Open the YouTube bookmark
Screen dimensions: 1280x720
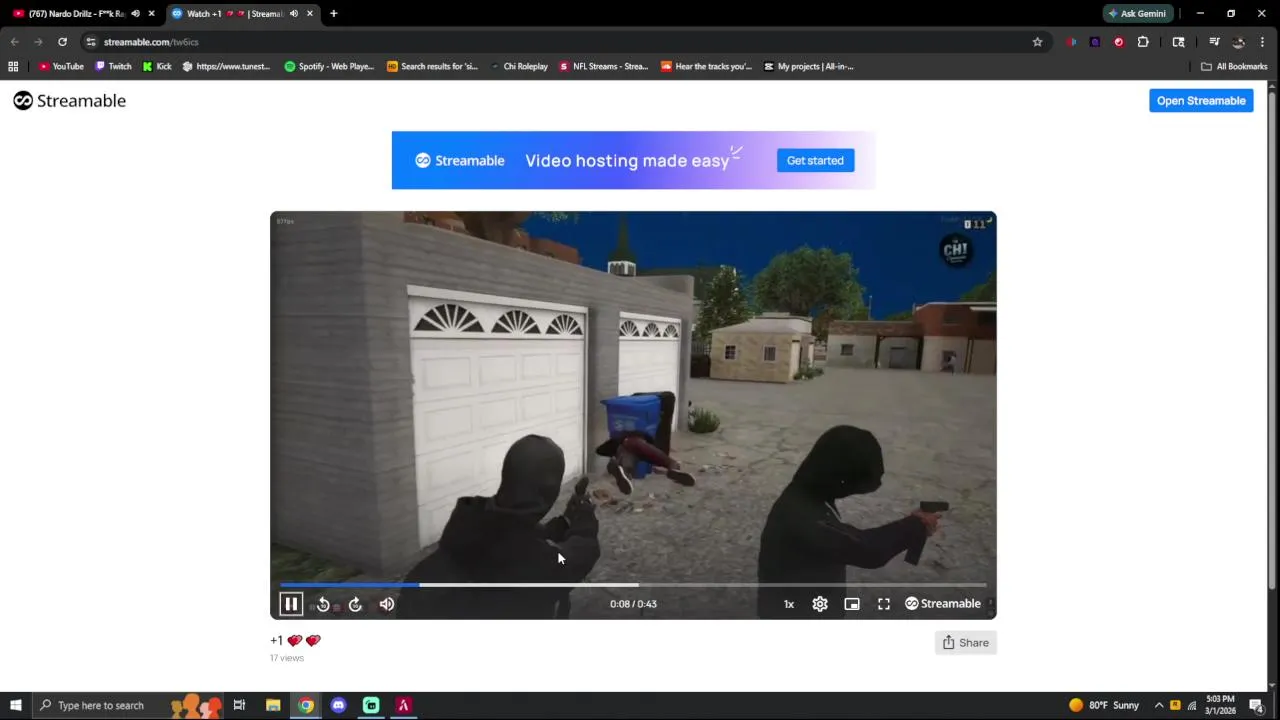point(60,66)
